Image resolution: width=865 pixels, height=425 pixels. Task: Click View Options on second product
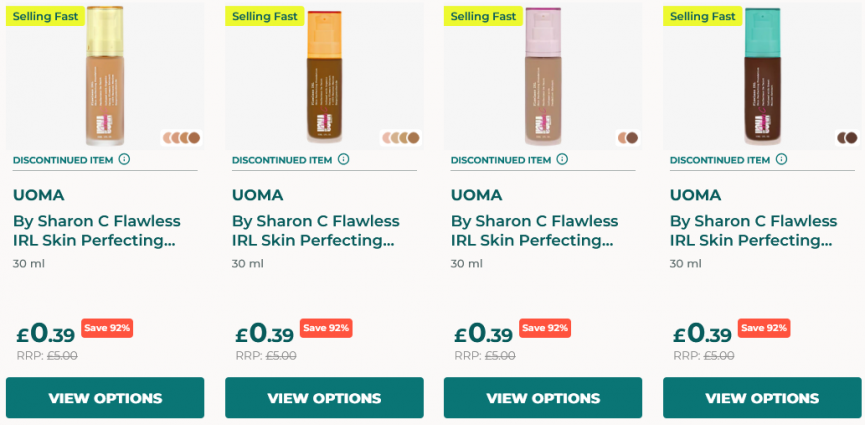coord(324,398)
